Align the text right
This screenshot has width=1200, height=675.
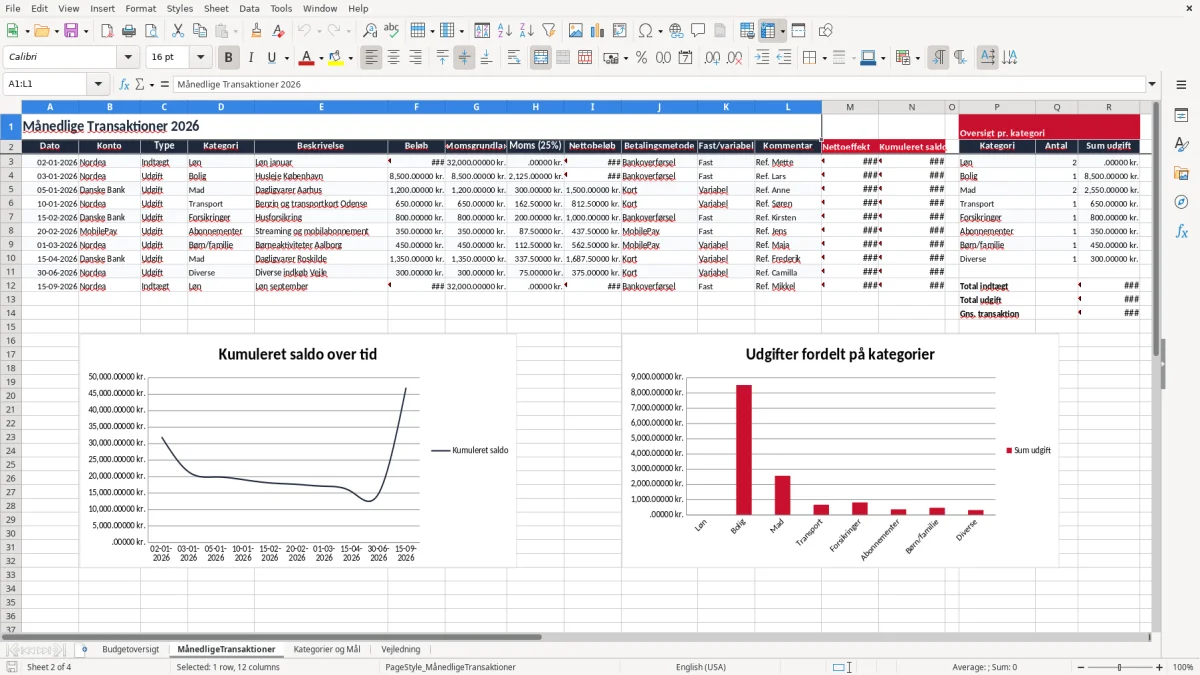click(x=415, y=58)
